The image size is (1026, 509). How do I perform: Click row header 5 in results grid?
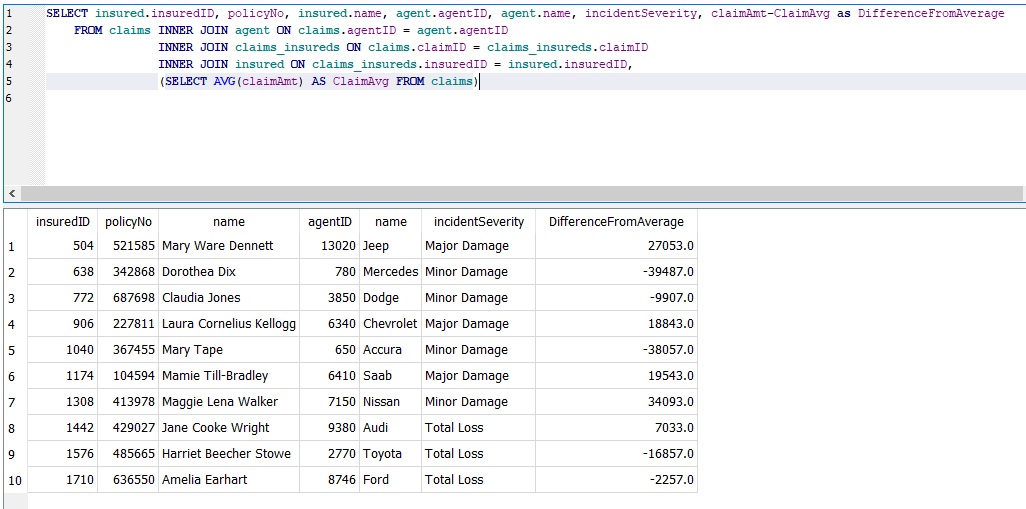click(14, 350)
